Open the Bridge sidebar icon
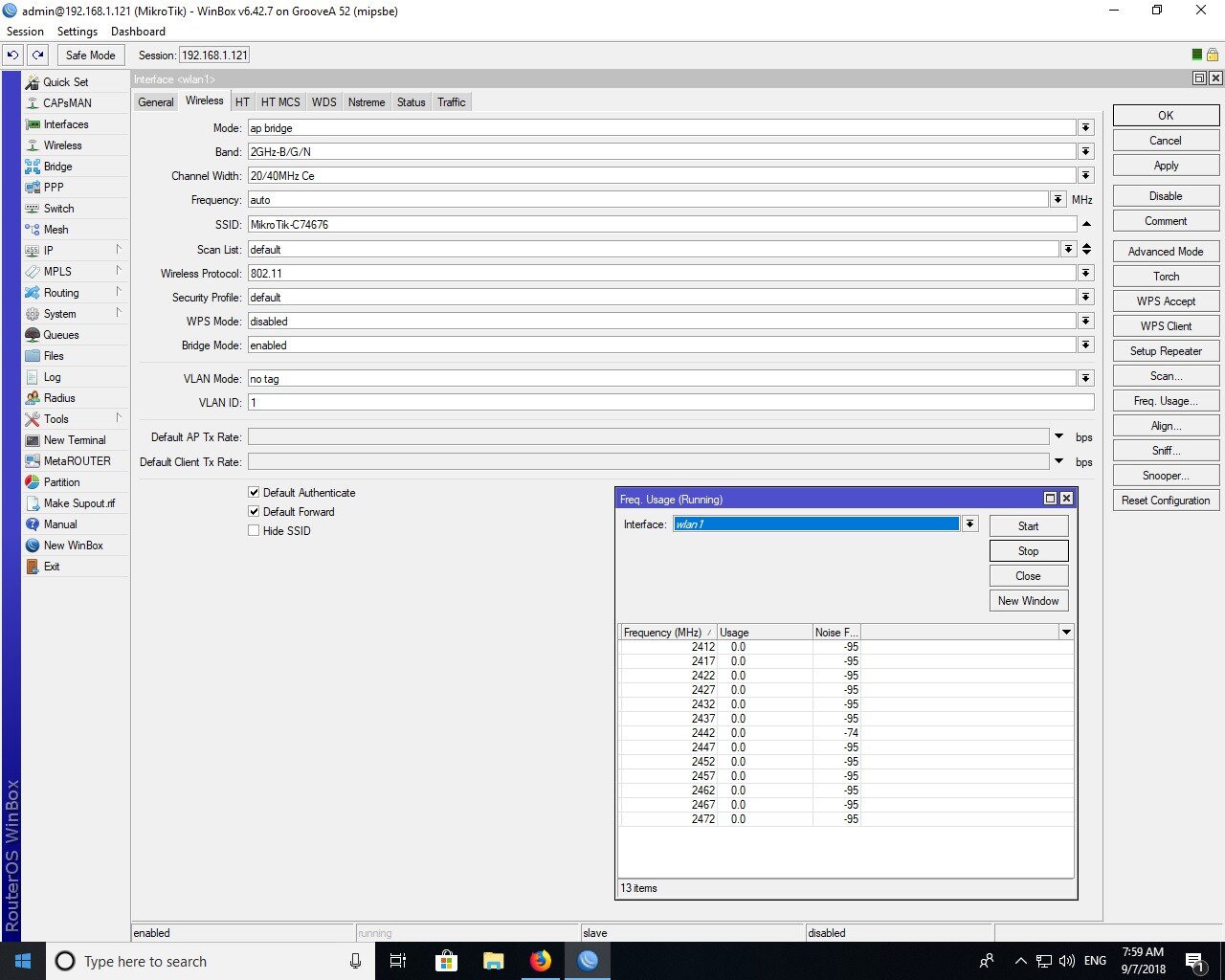 click(33, 167)
